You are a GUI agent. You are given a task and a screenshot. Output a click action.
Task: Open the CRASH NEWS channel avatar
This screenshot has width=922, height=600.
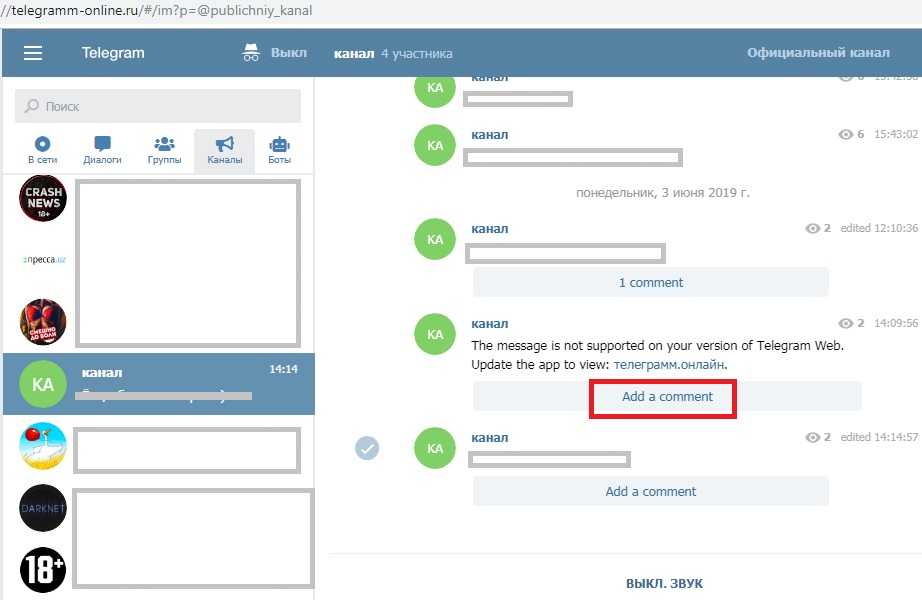pos(43,198)
